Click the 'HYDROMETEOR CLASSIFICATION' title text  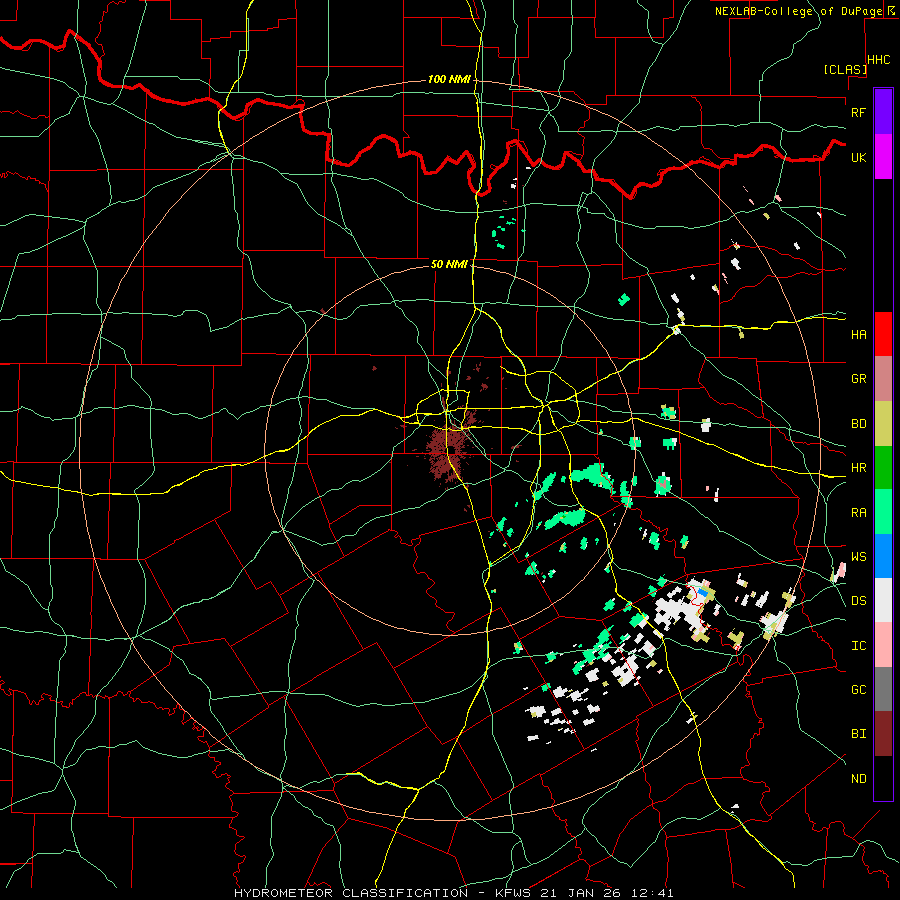[x=351, y=893]
